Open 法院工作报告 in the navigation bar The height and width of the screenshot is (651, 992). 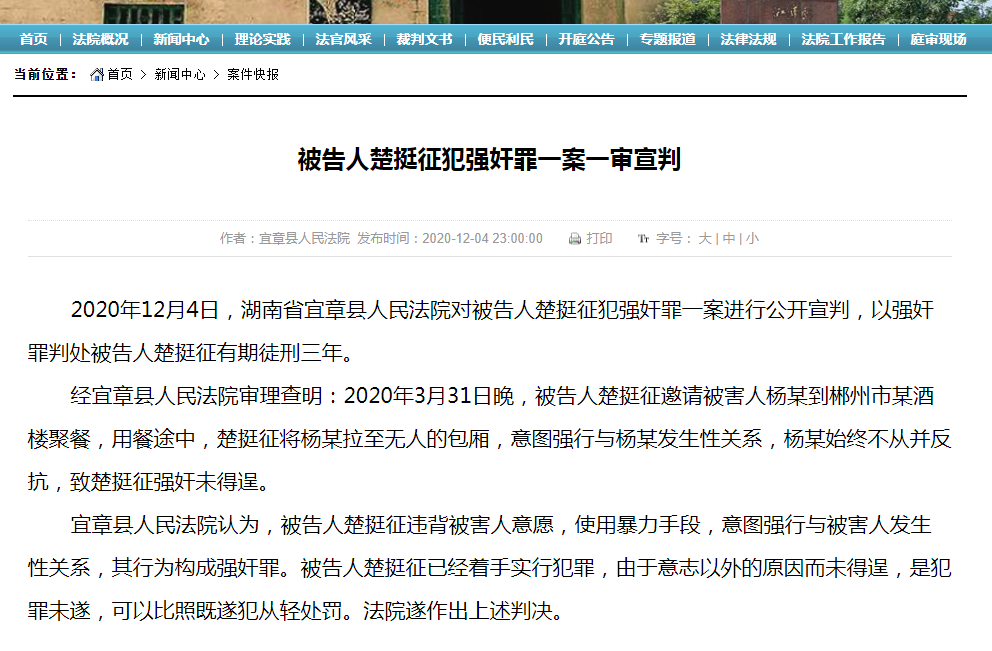coord(843,39)
